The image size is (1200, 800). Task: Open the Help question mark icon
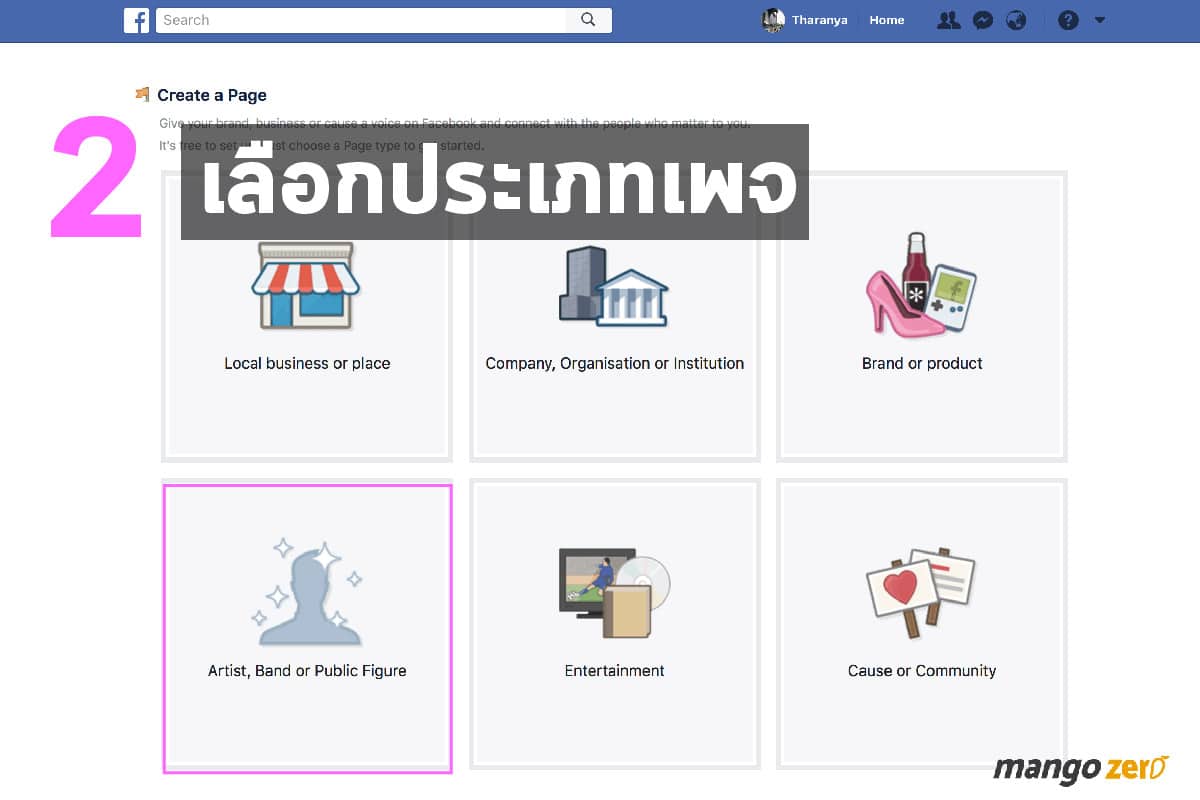pos(1068,20)
